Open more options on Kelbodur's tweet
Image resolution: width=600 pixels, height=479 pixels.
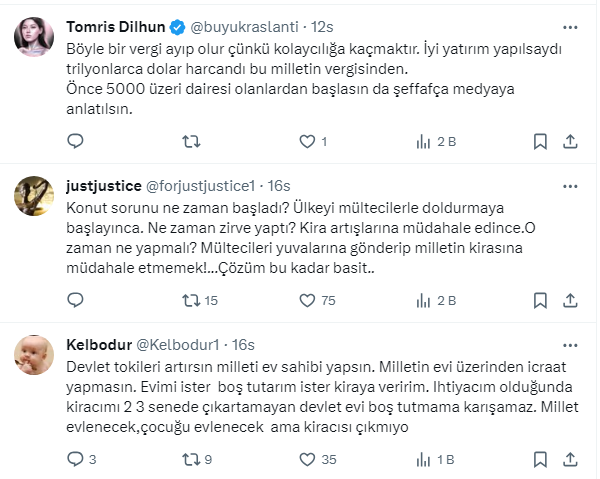pyautogui.click(x=570, y=343)
